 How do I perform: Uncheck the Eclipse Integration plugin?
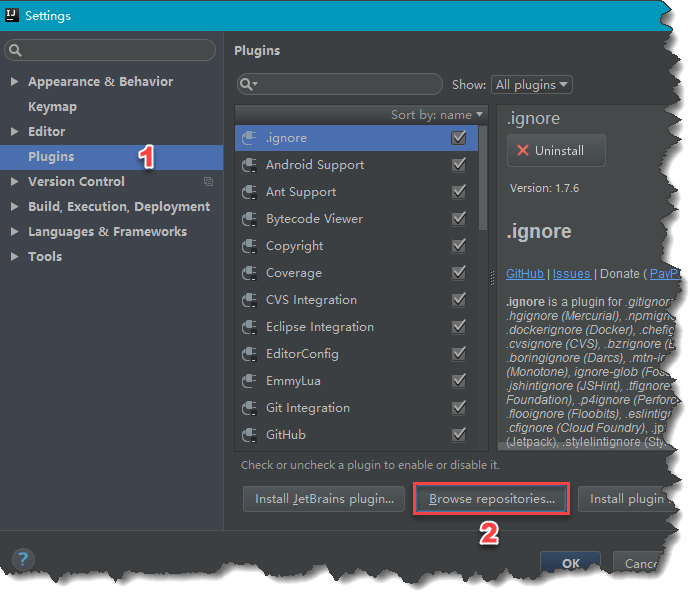click(x=459, y=326)
